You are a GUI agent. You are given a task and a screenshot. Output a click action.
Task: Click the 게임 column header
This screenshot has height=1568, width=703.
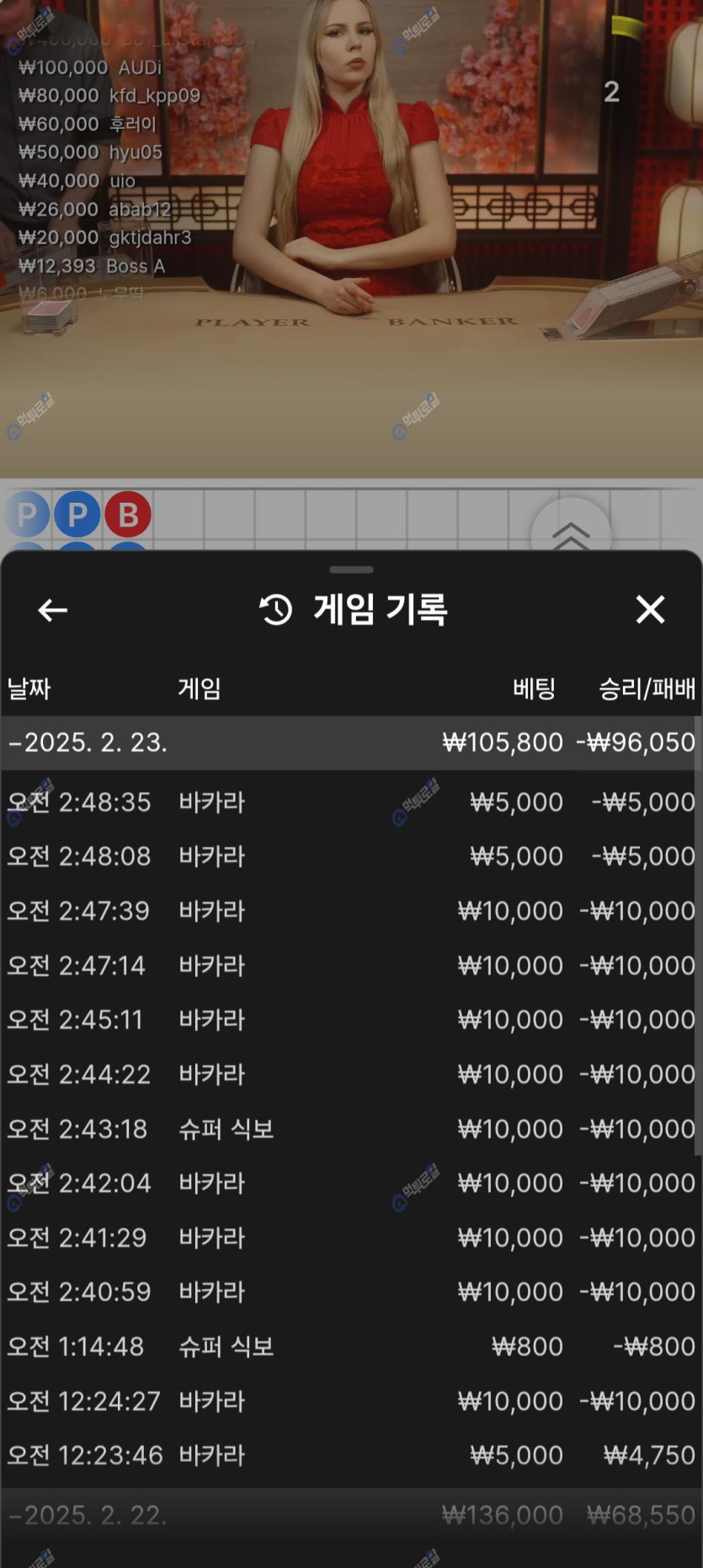(x=200, y=689)
